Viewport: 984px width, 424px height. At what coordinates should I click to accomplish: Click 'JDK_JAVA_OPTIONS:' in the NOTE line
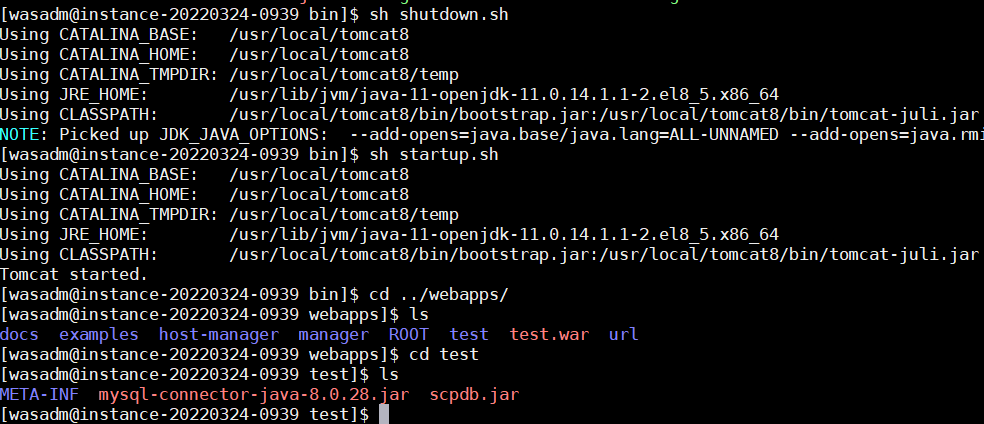tap(243, 134)
